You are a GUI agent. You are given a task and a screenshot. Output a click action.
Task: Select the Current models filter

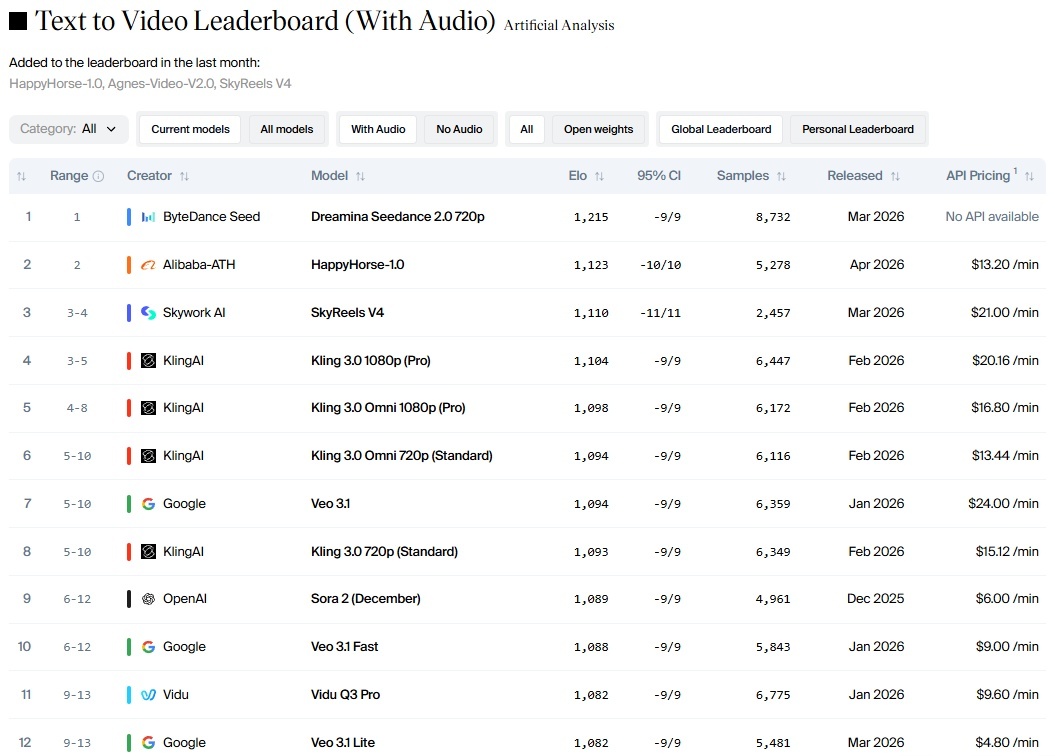click(x=190, y=129)
